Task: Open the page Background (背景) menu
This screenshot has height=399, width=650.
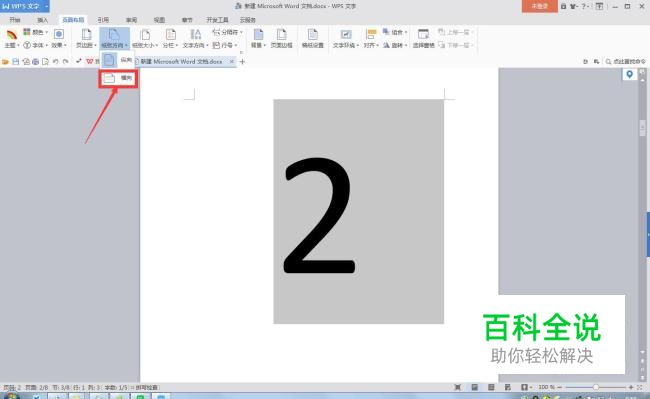Action: [x=258, y=39]
